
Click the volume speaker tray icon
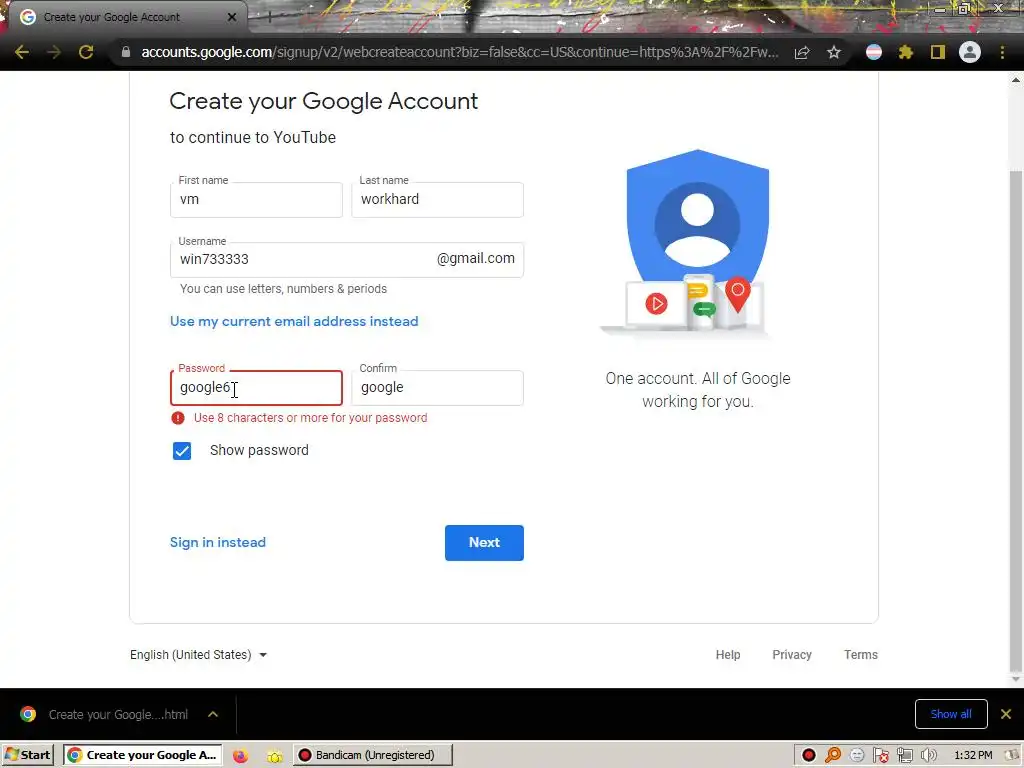point(929,756)
